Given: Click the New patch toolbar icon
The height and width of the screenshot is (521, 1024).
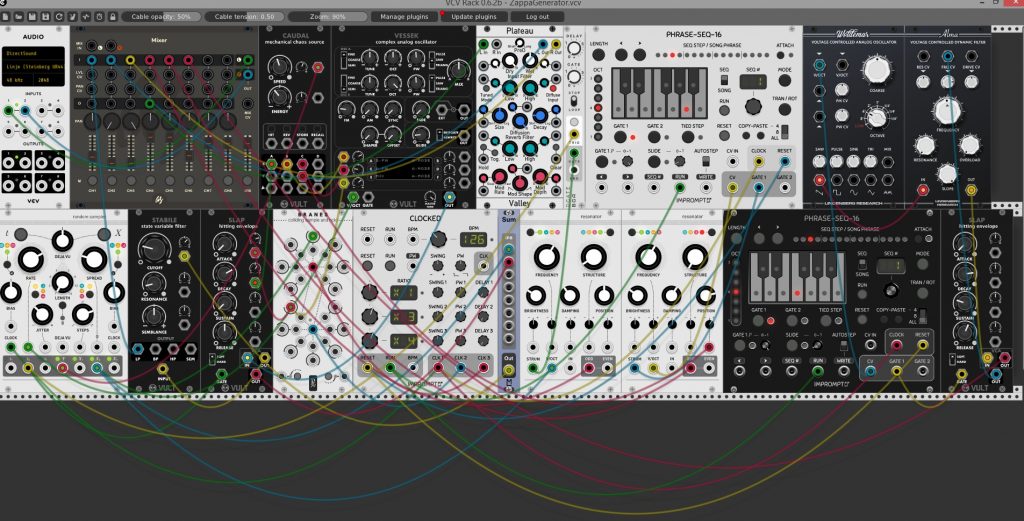Looking at the screenshot, I should pyautogui.click(x=6, y=16).
